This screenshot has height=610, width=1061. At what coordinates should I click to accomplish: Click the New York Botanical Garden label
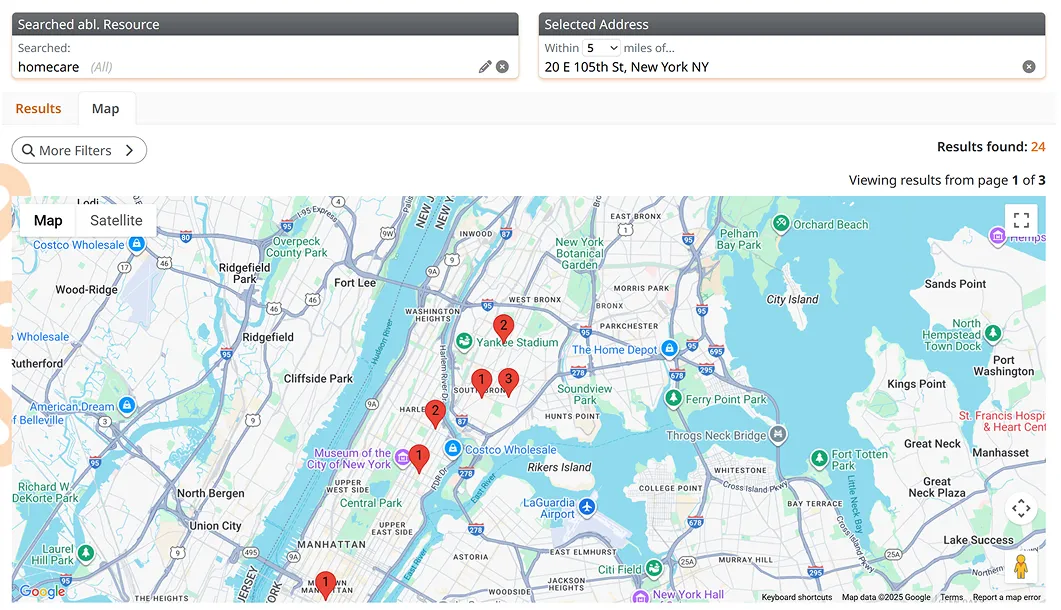(x=579, y=253)
